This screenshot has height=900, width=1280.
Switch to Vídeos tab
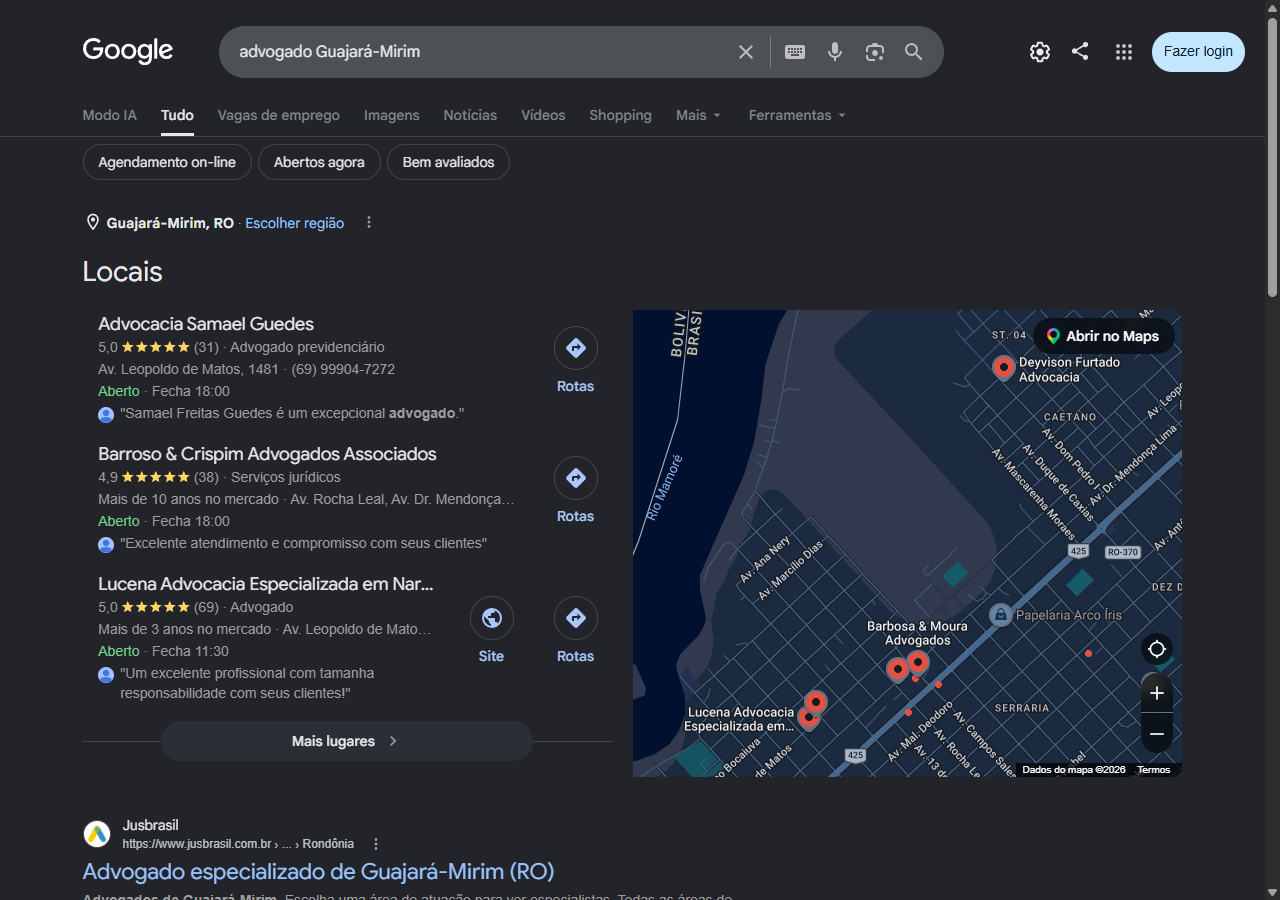(x=543, y=115)
